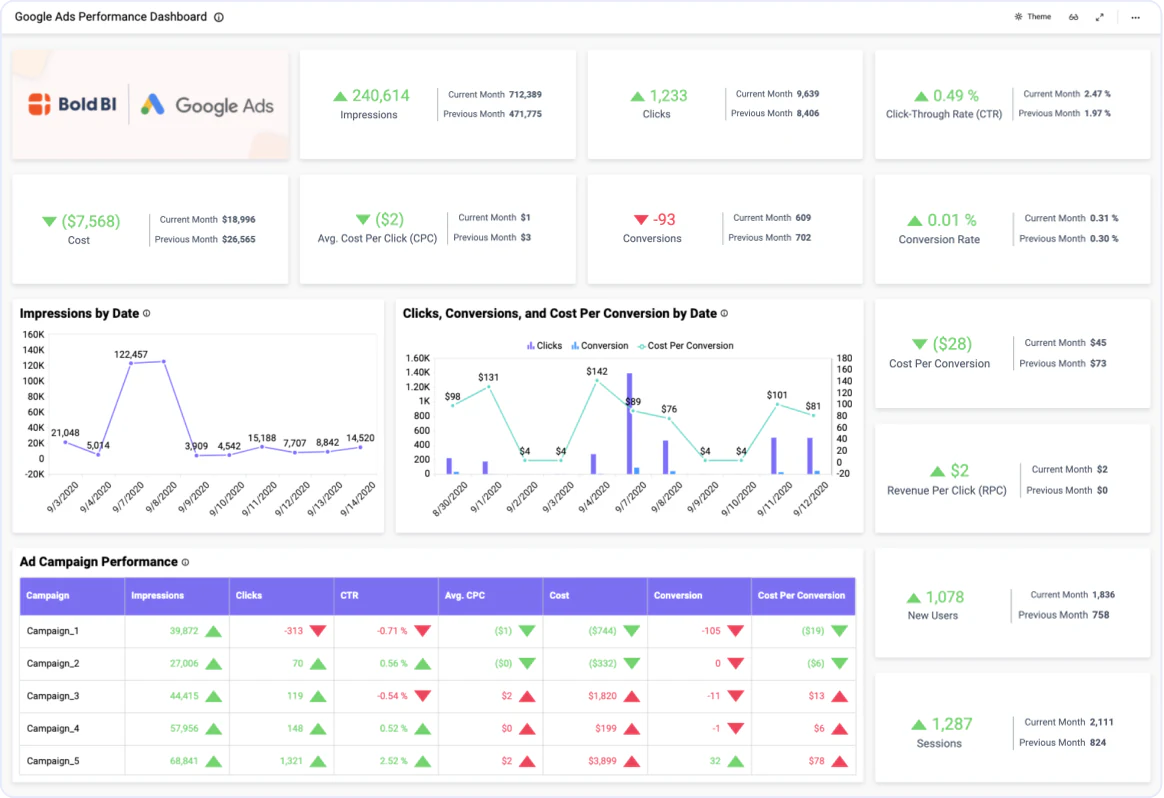Viewport: 1164px width, 798px height.
Task: Click the 21,048 impressions data label
Action: [x=65, y=433]
